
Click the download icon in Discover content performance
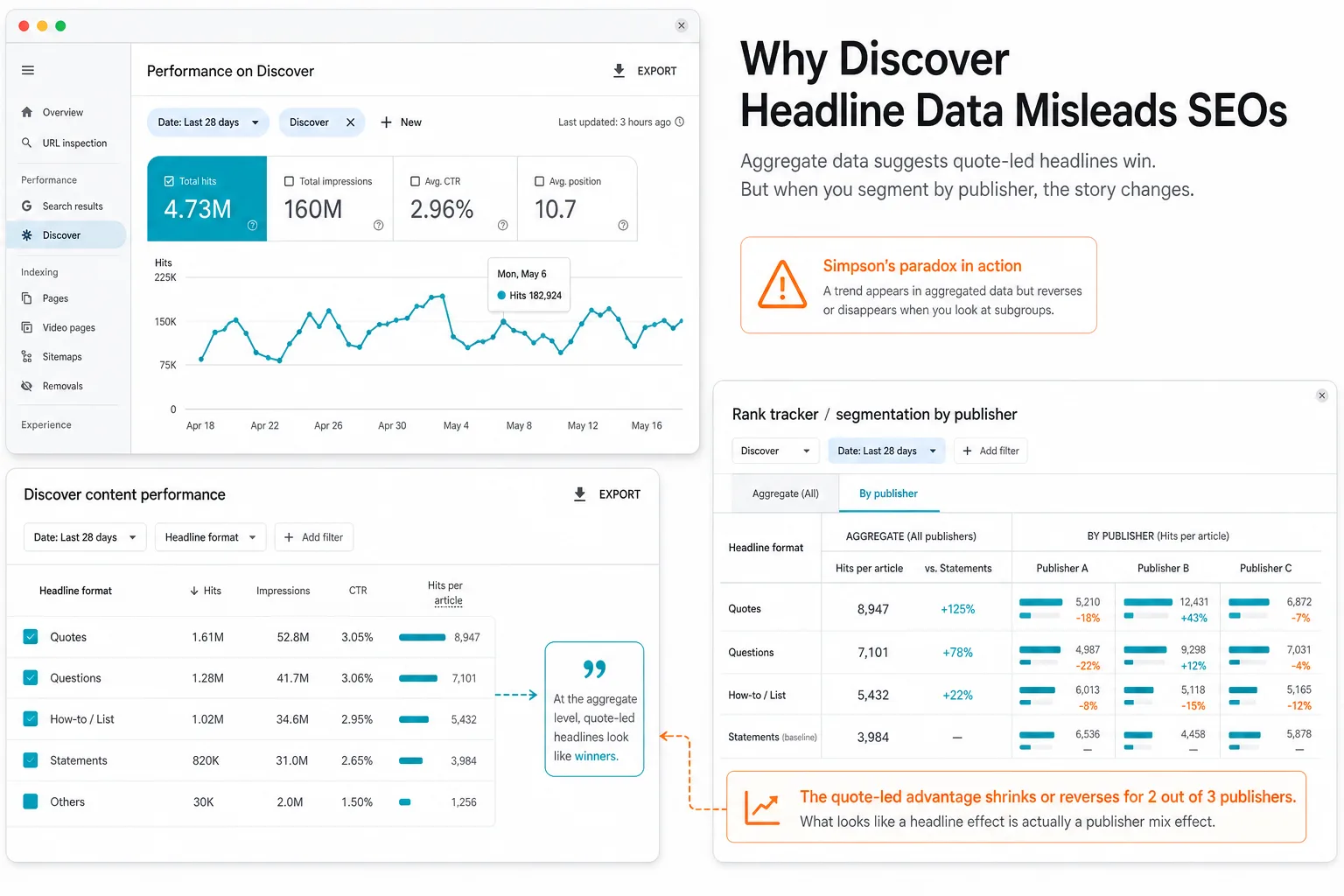click(579, 494)
